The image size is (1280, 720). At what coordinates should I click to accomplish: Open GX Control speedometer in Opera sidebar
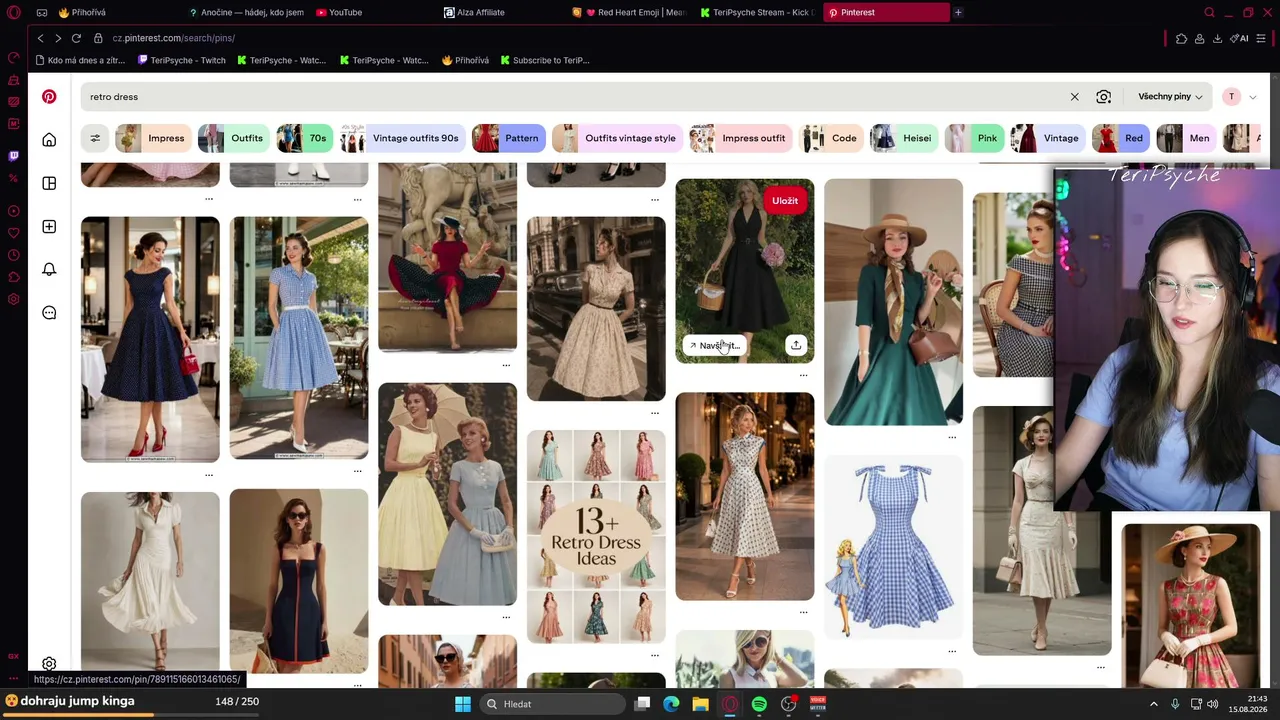(14, 58)
